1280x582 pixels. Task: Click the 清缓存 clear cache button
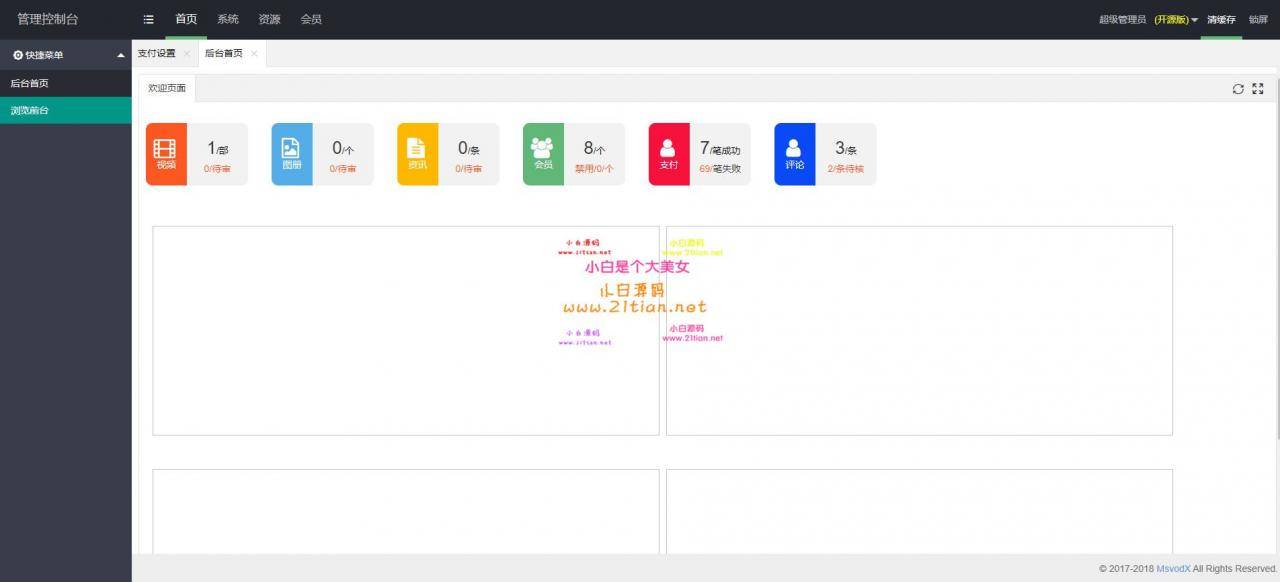pos(1221,20)
